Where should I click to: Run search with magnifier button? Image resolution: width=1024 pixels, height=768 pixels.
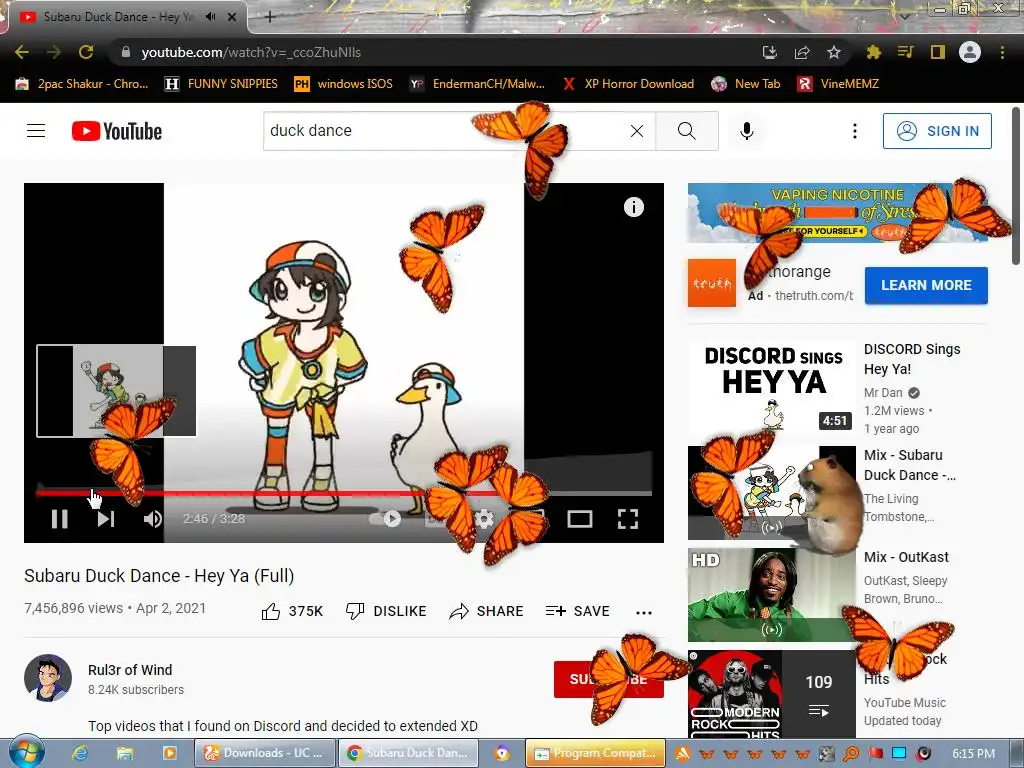(687, 131)
